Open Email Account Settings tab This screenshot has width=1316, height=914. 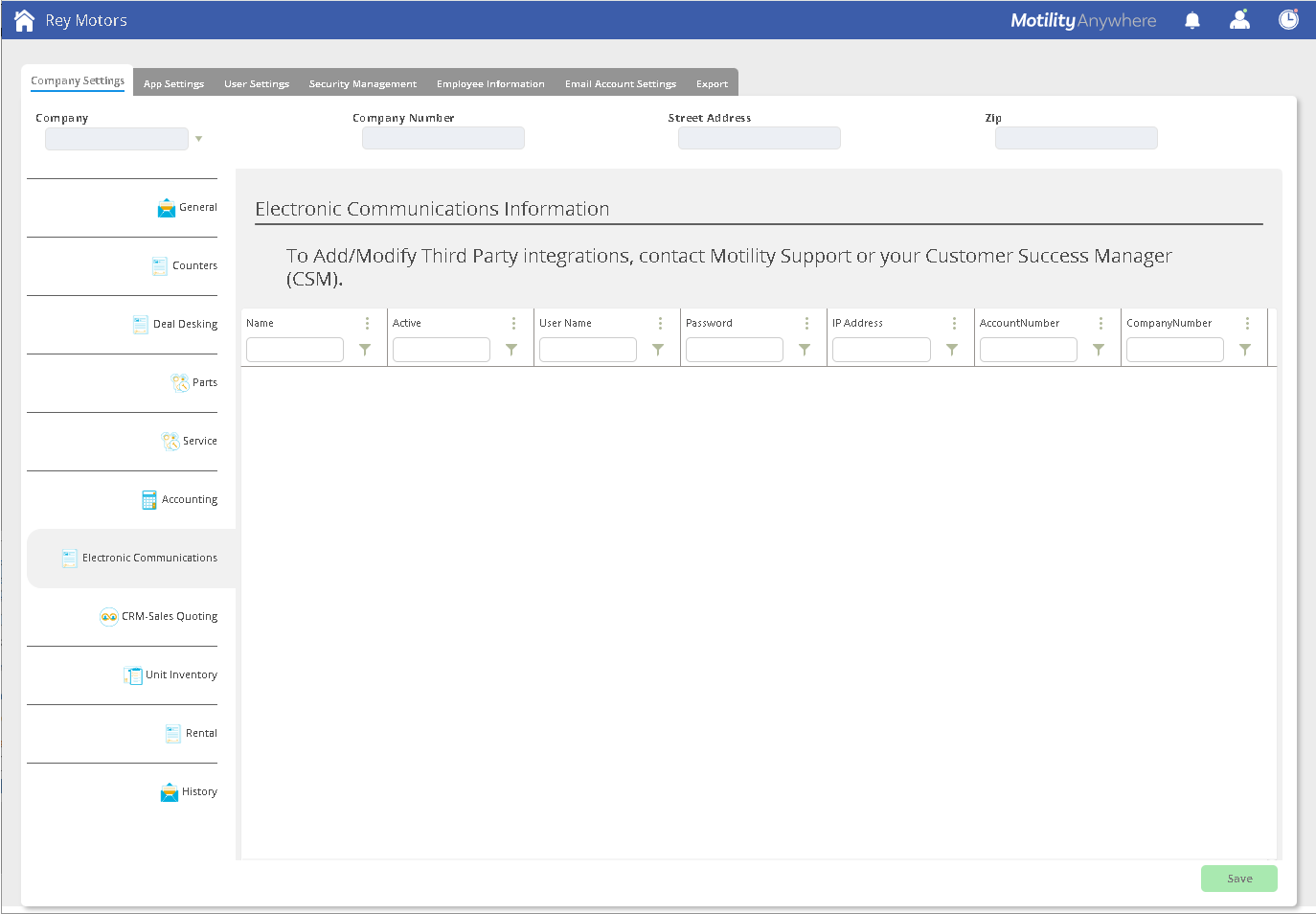(621, 83)
